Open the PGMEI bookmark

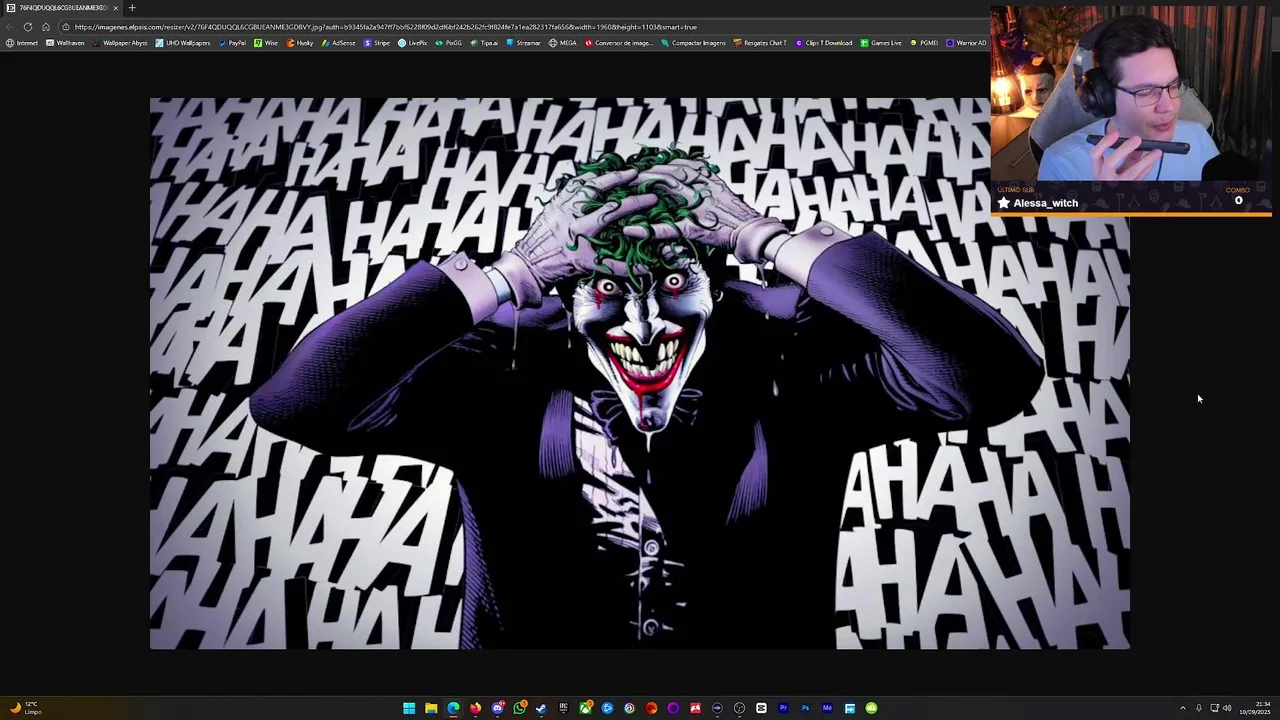pyautogui.click(x=924, y=43)
